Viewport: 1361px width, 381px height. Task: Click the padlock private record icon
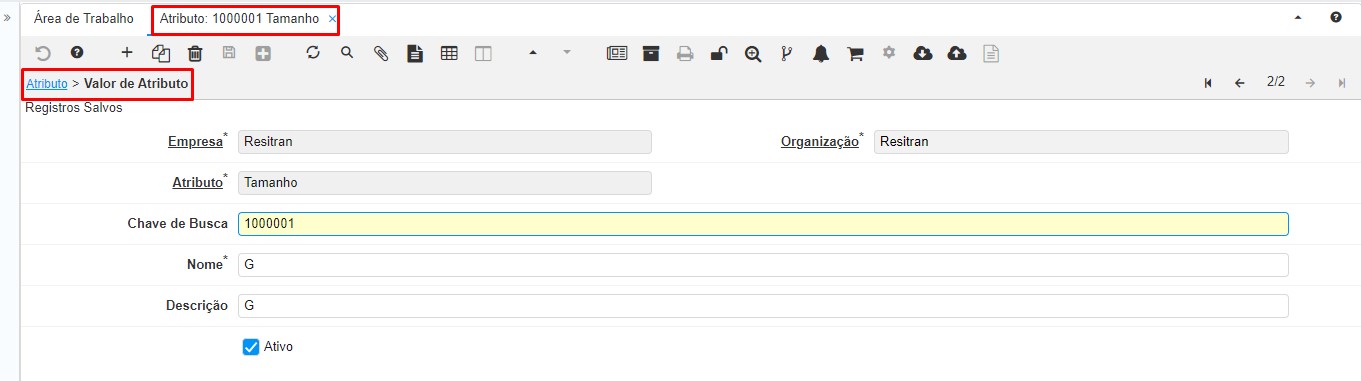(719, 54)
